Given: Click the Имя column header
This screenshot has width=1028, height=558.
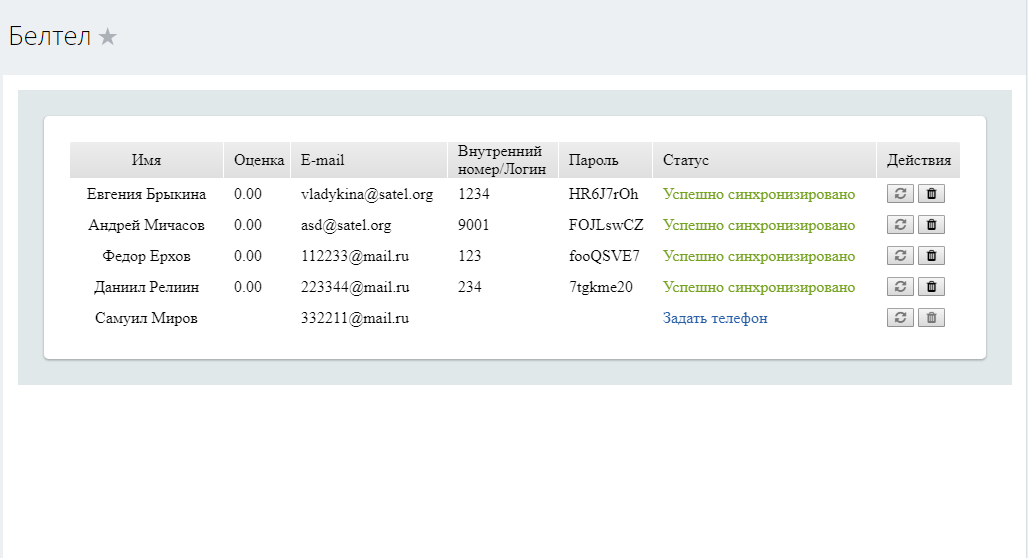Looking at the screenshot, I should pyautogui.click(x=146, y=160).
